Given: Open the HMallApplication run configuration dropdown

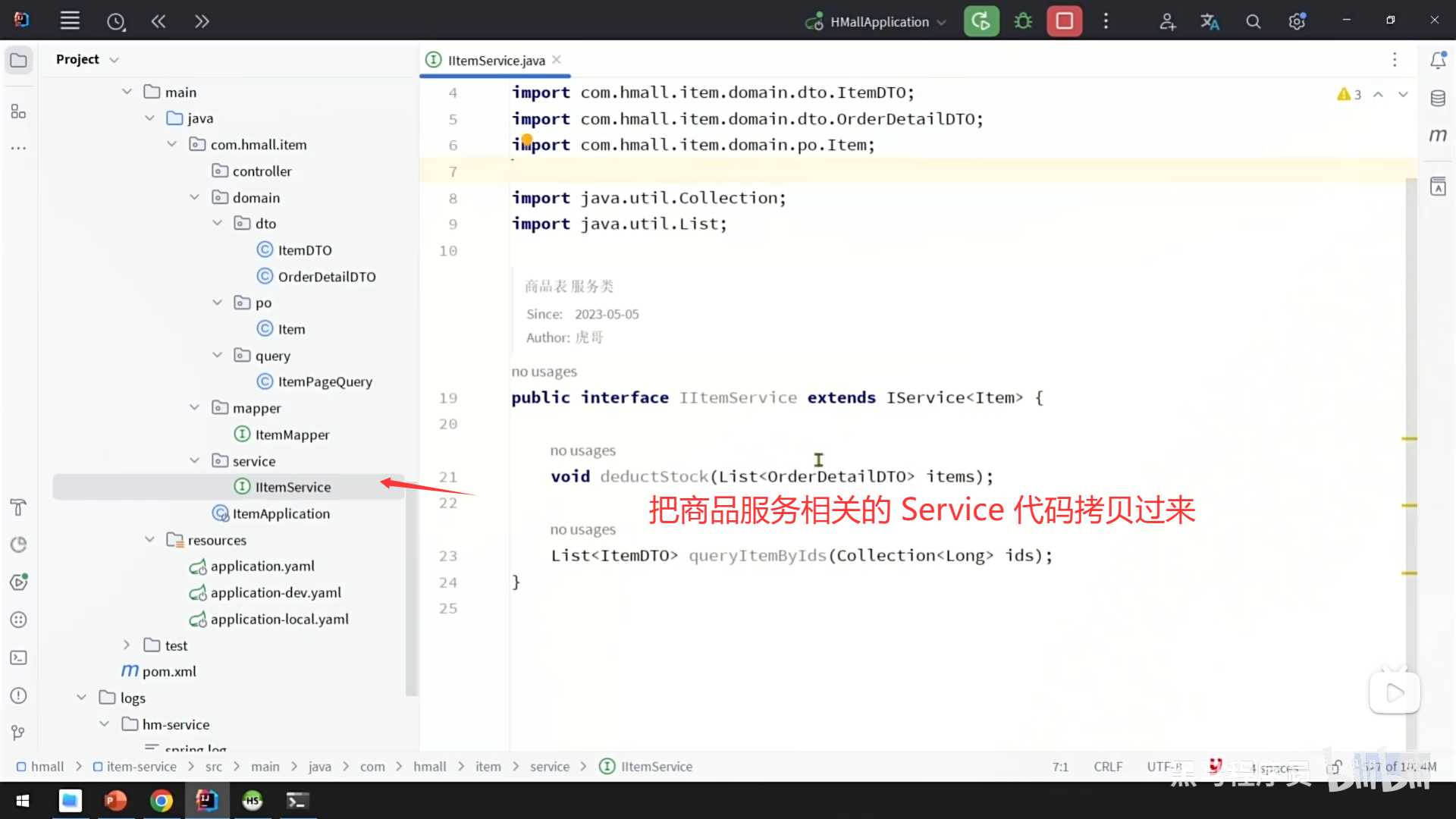Looking at the screenshot, I should [880, 22].
